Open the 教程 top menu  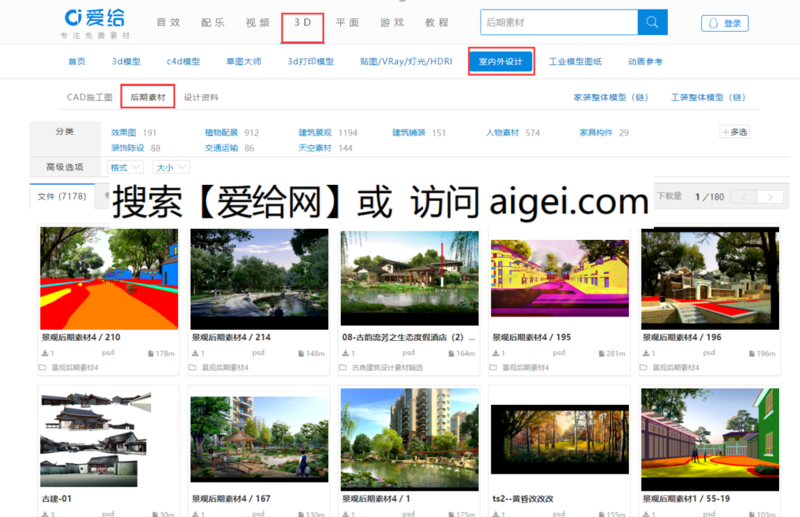tap(437, 22)
